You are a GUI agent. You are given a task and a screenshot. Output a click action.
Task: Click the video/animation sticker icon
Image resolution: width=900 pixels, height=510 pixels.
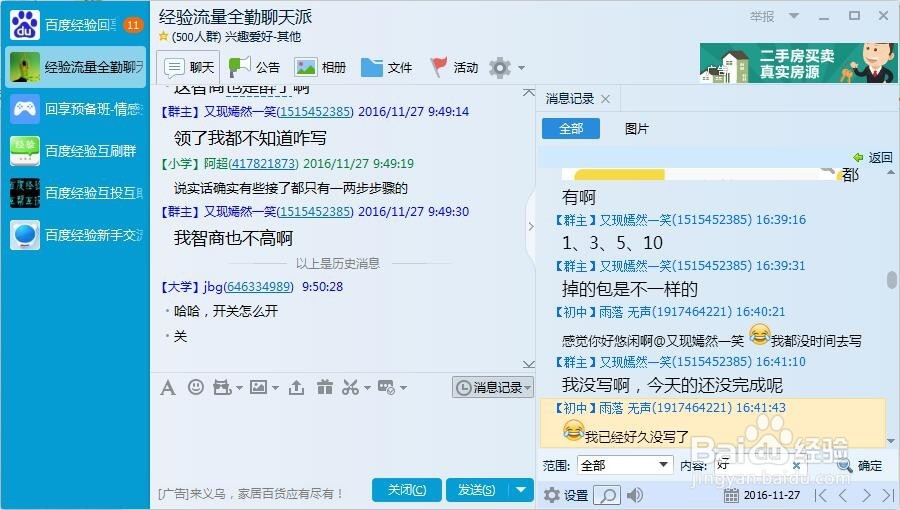click(222, 388)
